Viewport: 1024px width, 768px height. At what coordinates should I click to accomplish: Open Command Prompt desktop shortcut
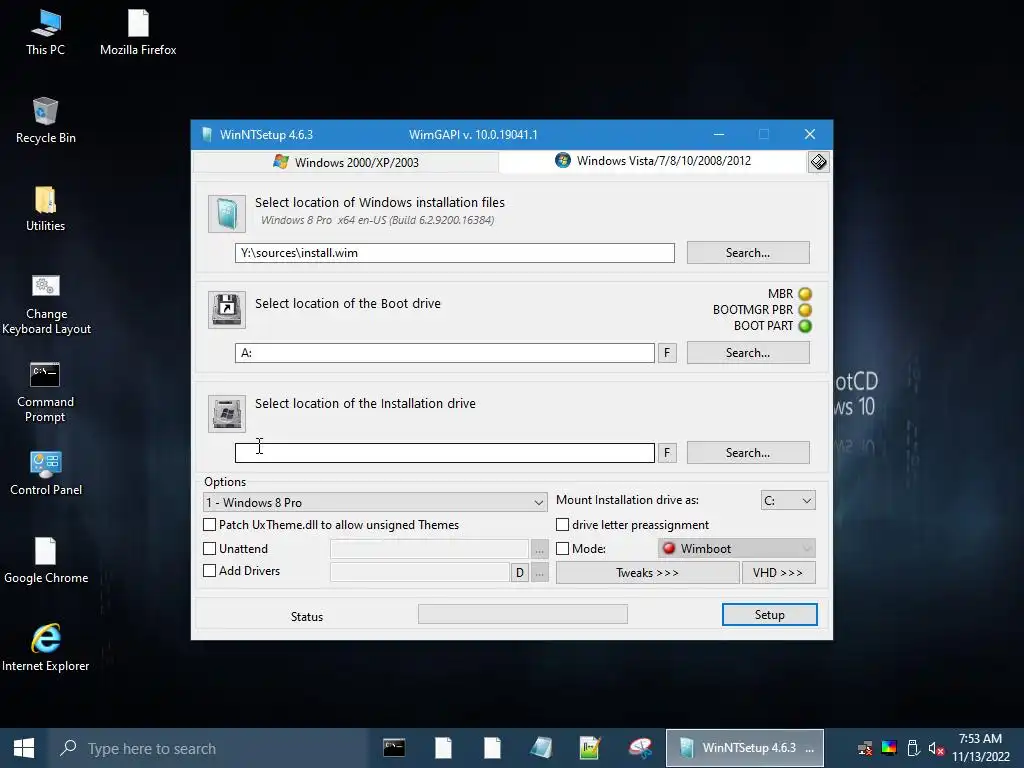[x=45, y=392]
